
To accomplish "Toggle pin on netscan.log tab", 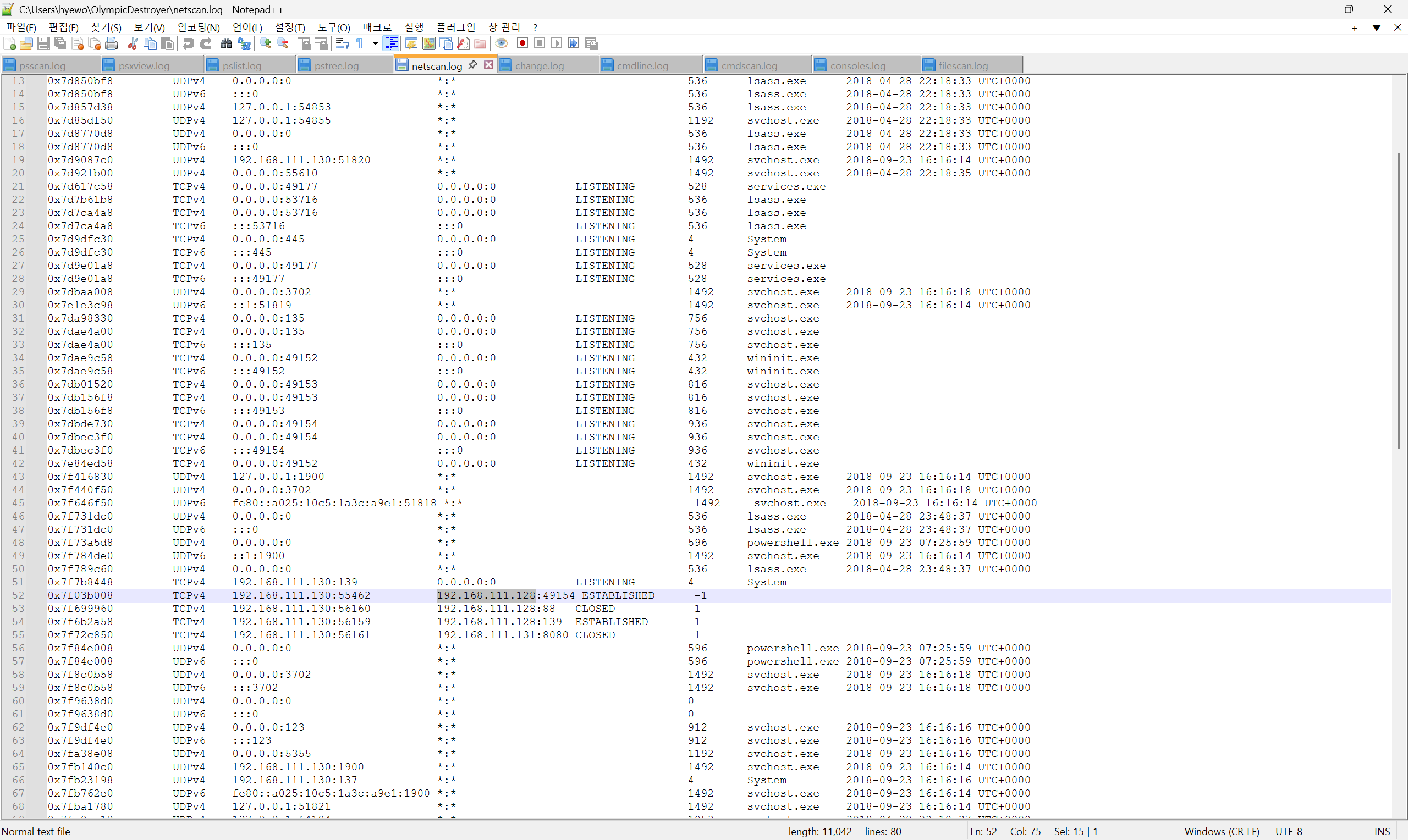I will point(474,65).
